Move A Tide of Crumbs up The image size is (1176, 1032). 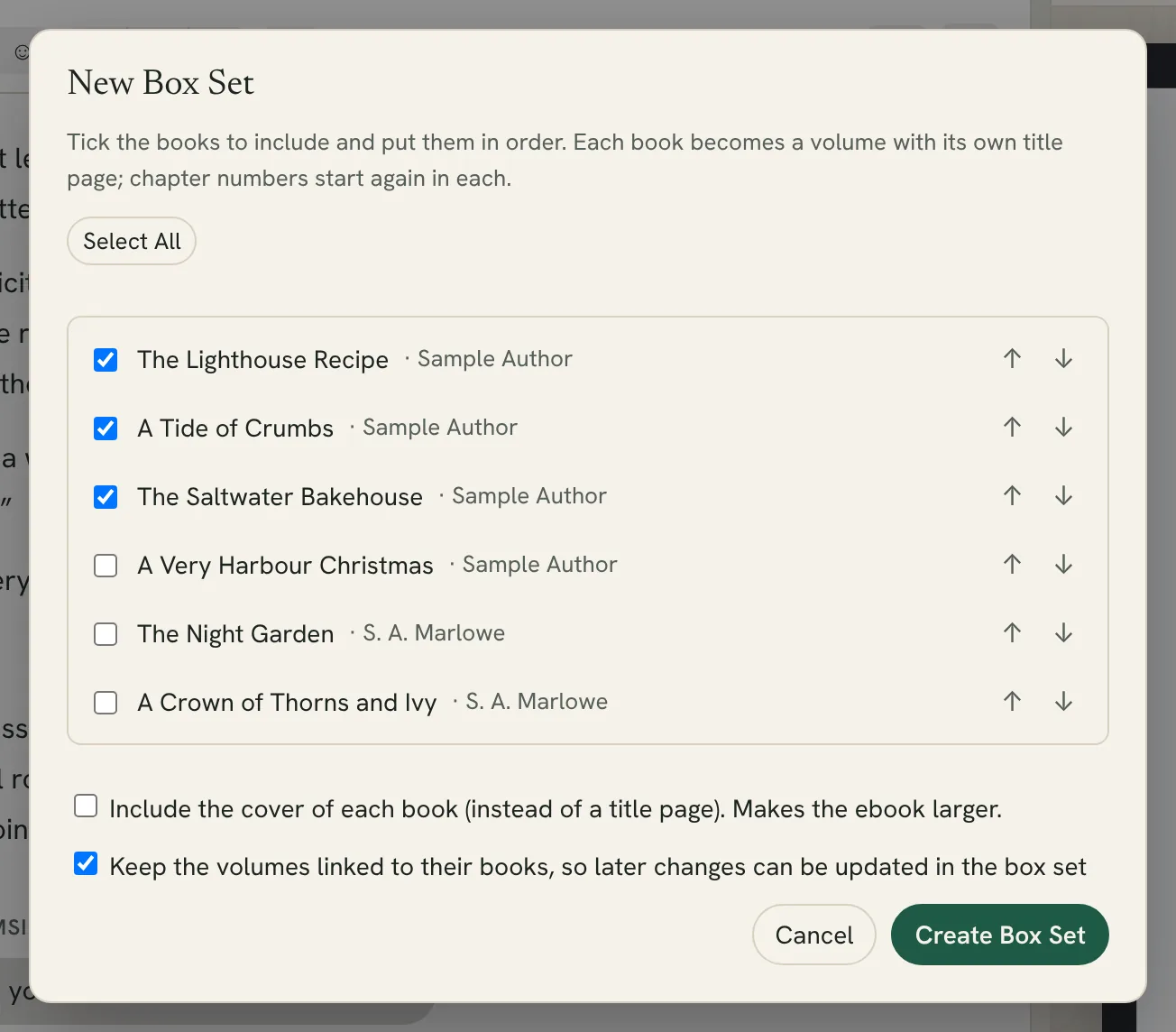point(1012,428)
